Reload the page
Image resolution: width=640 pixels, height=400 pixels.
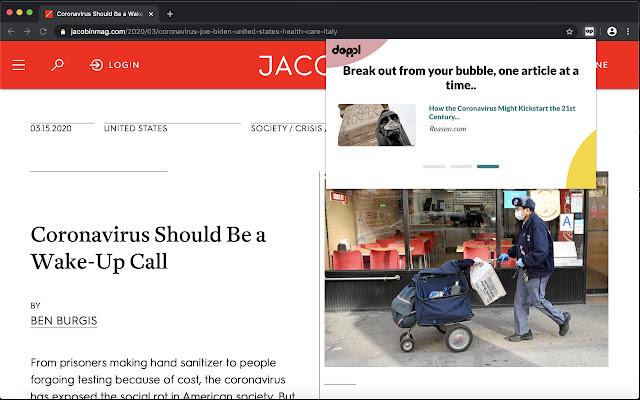click(43, 32)
